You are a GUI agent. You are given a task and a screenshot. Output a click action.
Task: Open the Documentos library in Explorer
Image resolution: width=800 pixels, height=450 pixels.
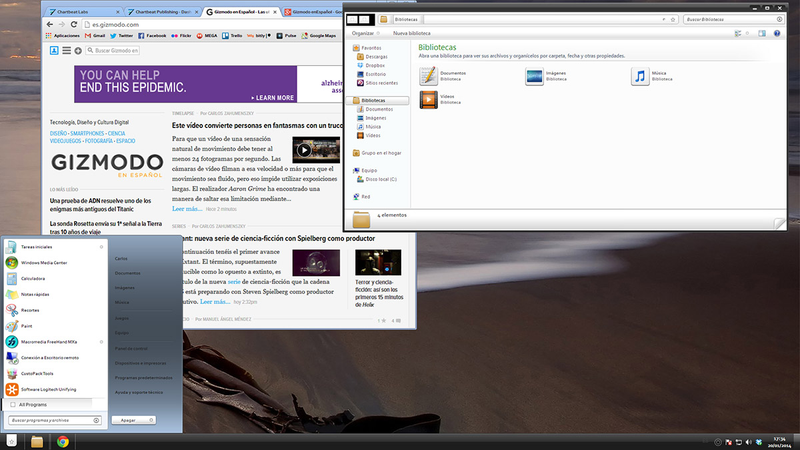point(429,76)
